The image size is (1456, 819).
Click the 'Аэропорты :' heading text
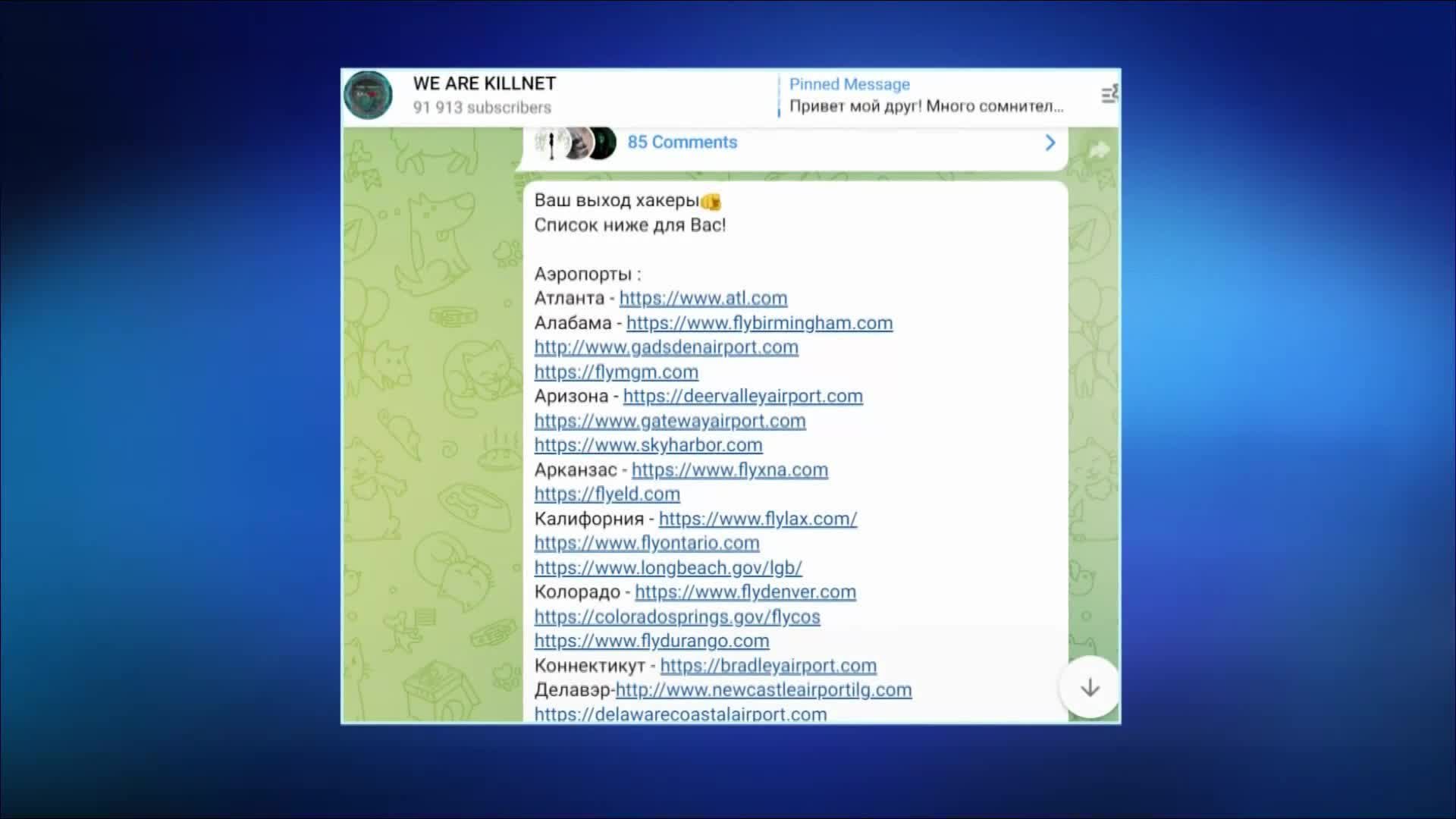tap(588, 274)
